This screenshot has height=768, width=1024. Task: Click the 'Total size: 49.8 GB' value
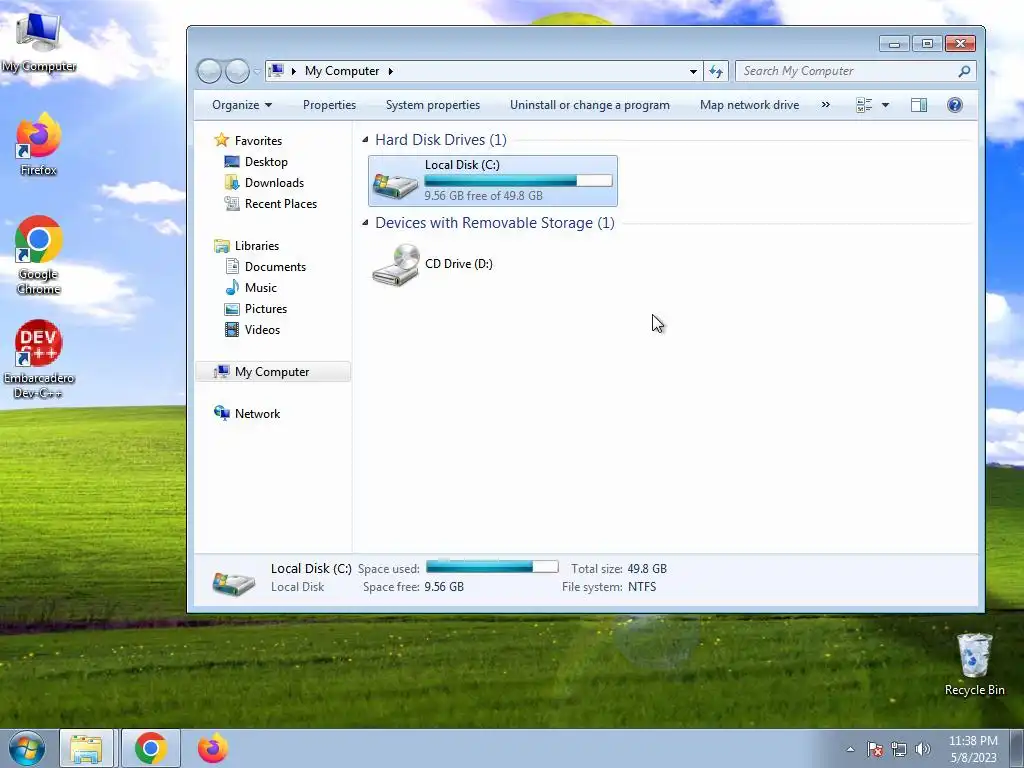[x=647, y=569]
